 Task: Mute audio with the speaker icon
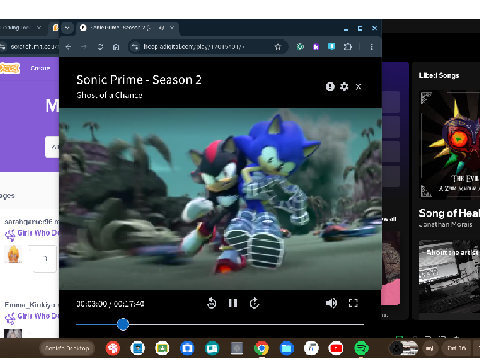click(331, 303)
